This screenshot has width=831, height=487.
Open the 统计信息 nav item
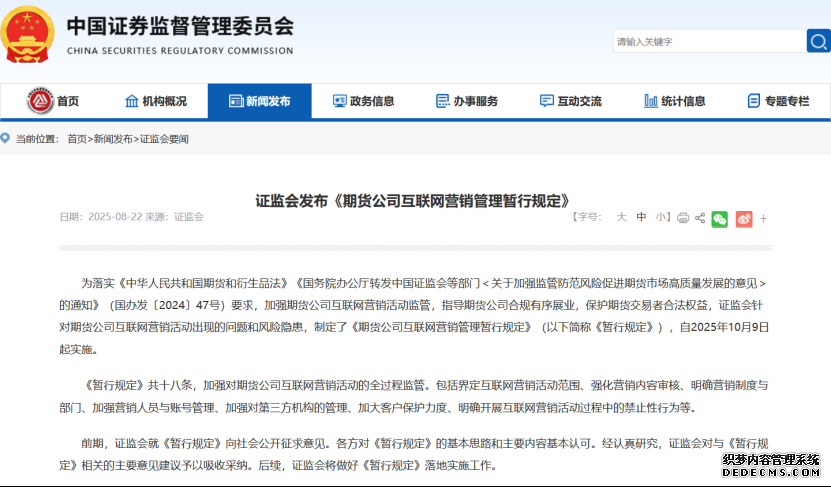675,101
